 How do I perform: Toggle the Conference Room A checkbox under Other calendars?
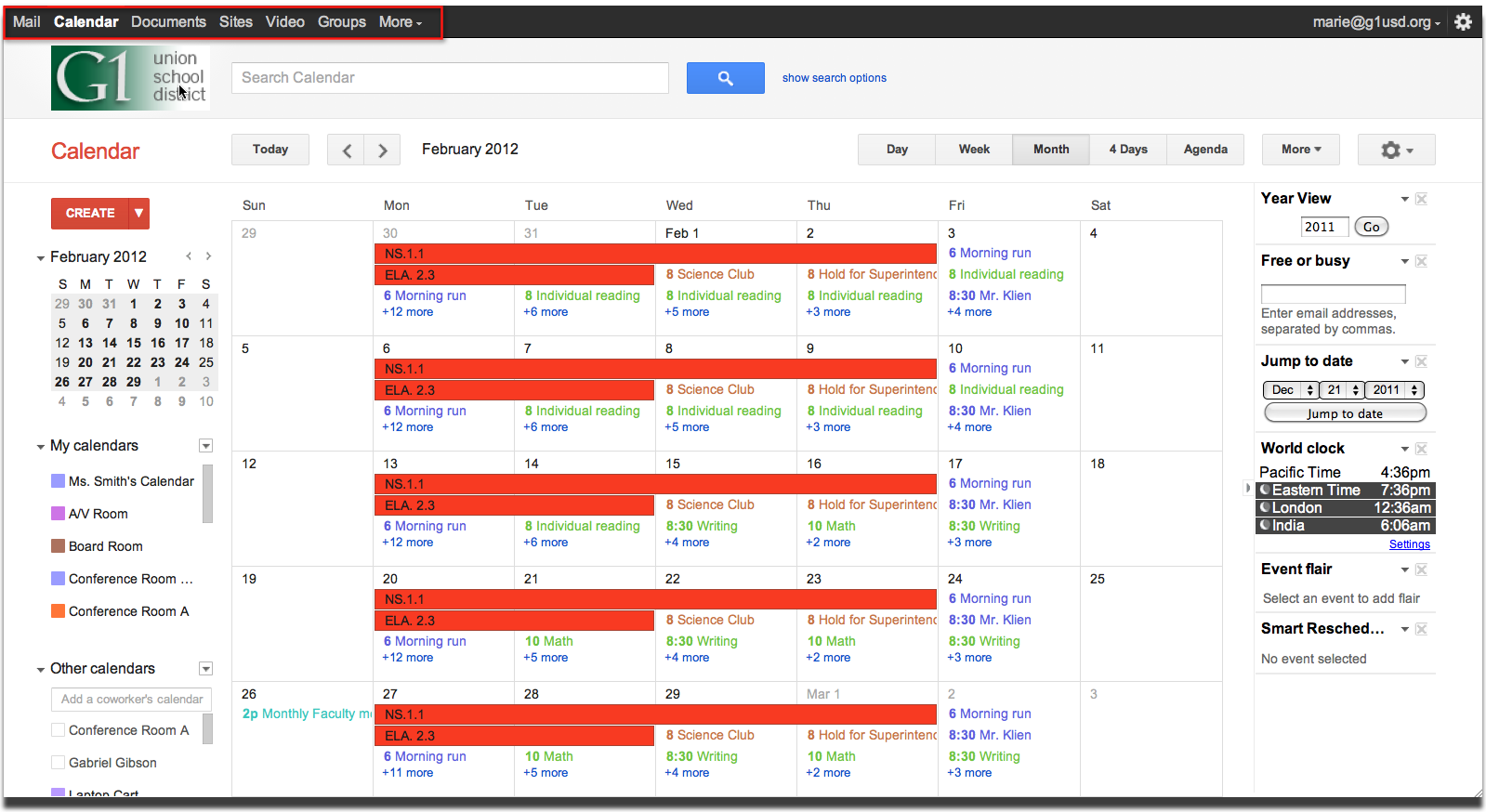58,730
